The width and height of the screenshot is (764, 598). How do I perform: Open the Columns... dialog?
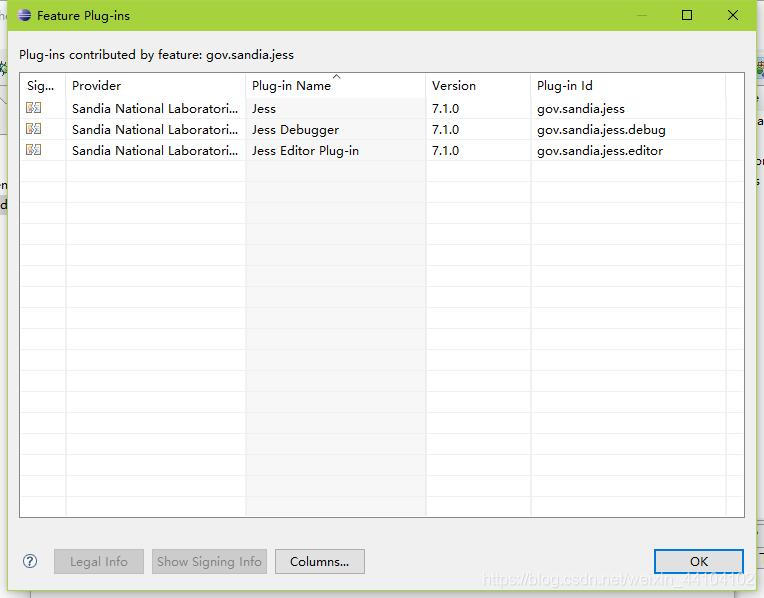(320, 561)
